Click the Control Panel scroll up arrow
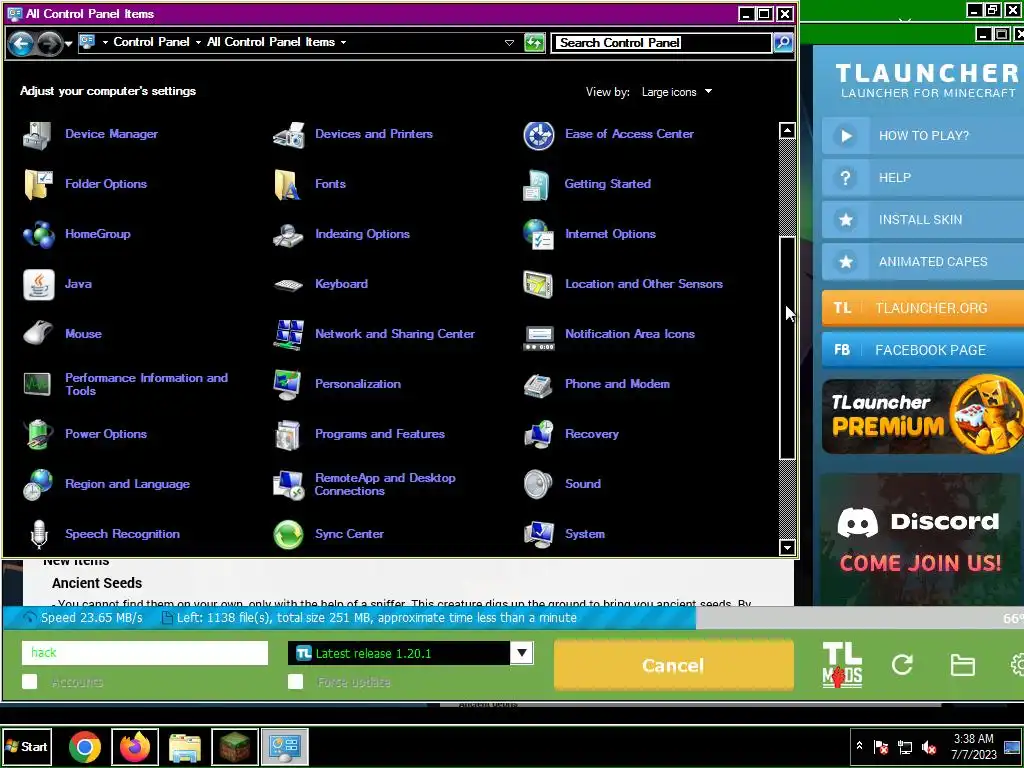The width and height of the screenshot is (1024, 768). click(787, 131)
